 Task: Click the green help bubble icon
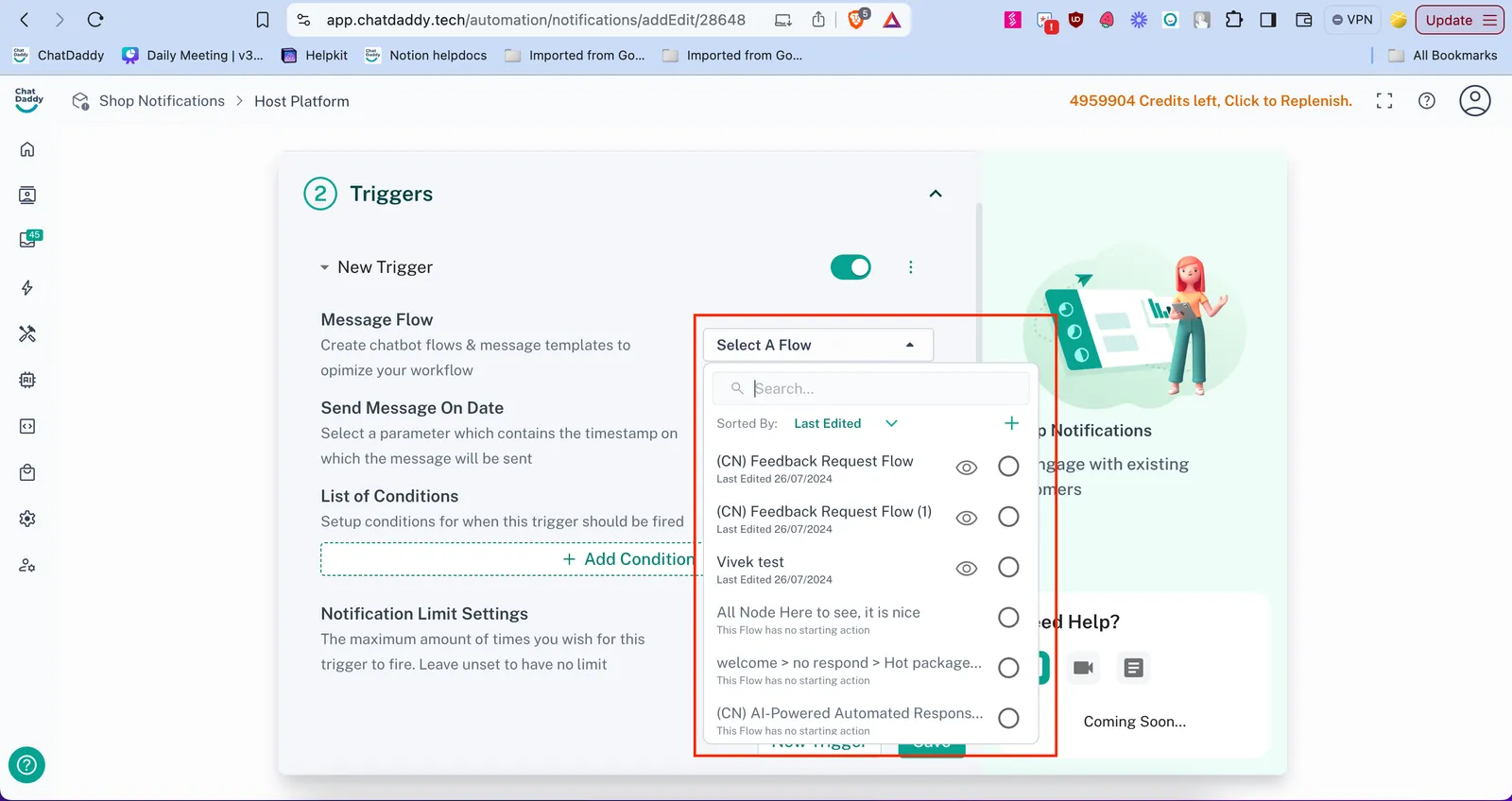pyautogui.click(x=26, y=765)
